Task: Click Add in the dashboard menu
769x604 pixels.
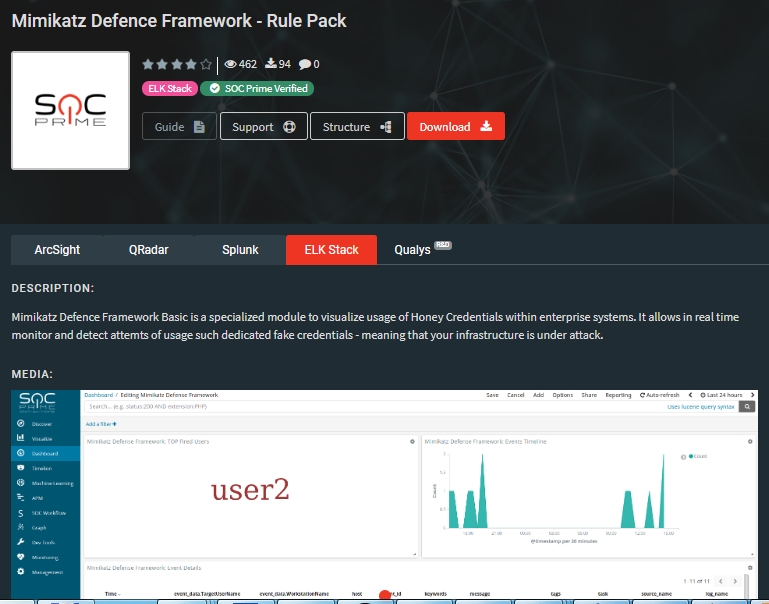Action: [x=538, y=395]
